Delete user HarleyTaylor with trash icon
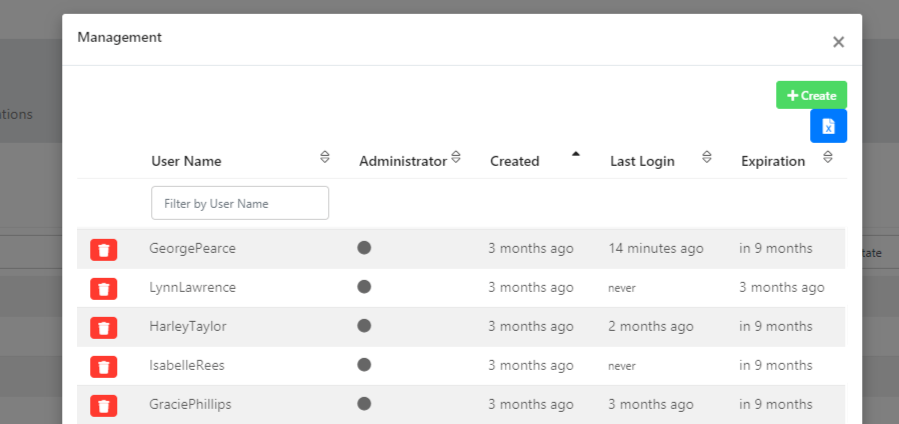Screen dimensions: 899x424 103,328
